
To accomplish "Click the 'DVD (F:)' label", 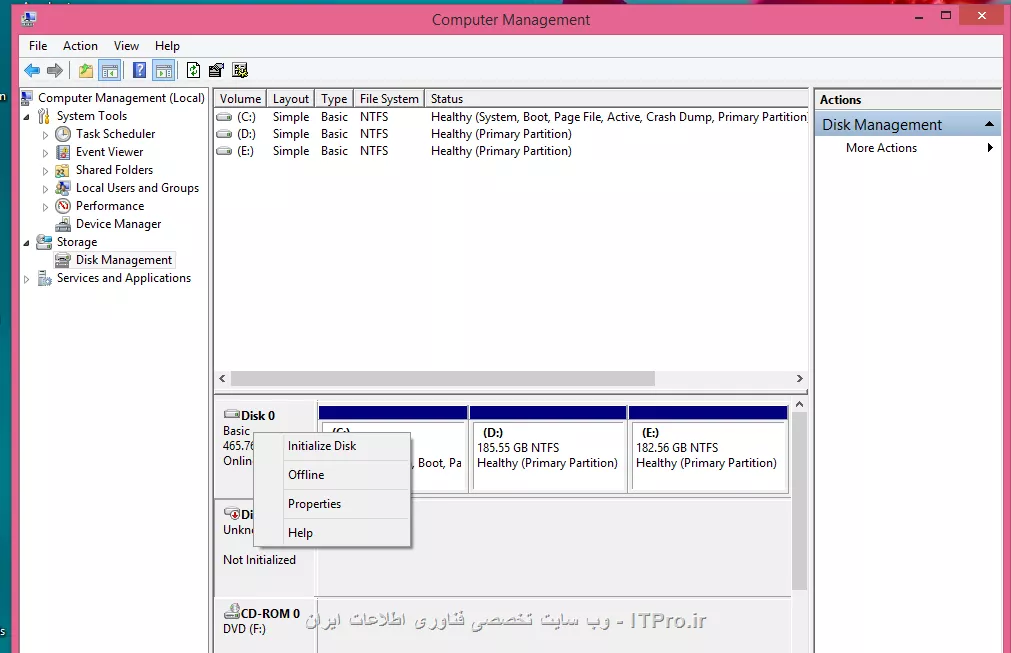I will (244, 629).
